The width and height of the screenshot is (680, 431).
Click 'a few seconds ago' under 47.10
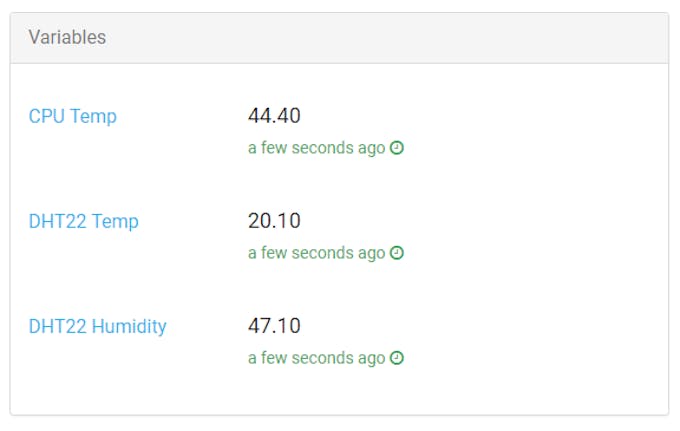[x=316, y=358]
